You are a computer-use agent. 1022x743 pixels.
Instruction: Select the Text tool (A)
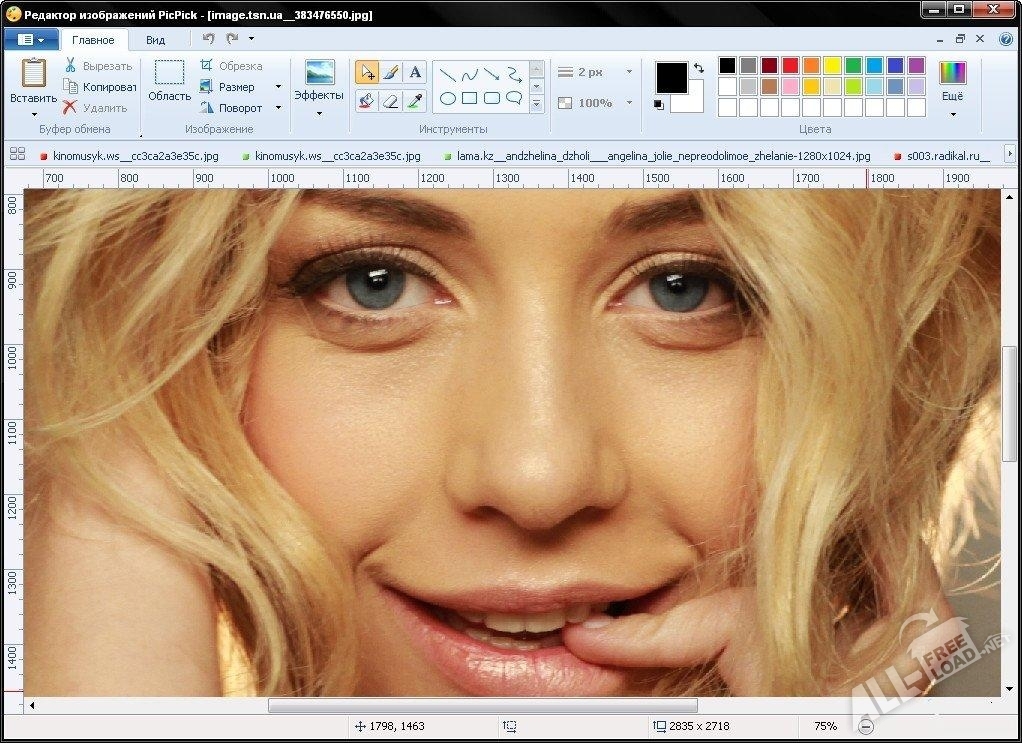[x=416, y=72]
